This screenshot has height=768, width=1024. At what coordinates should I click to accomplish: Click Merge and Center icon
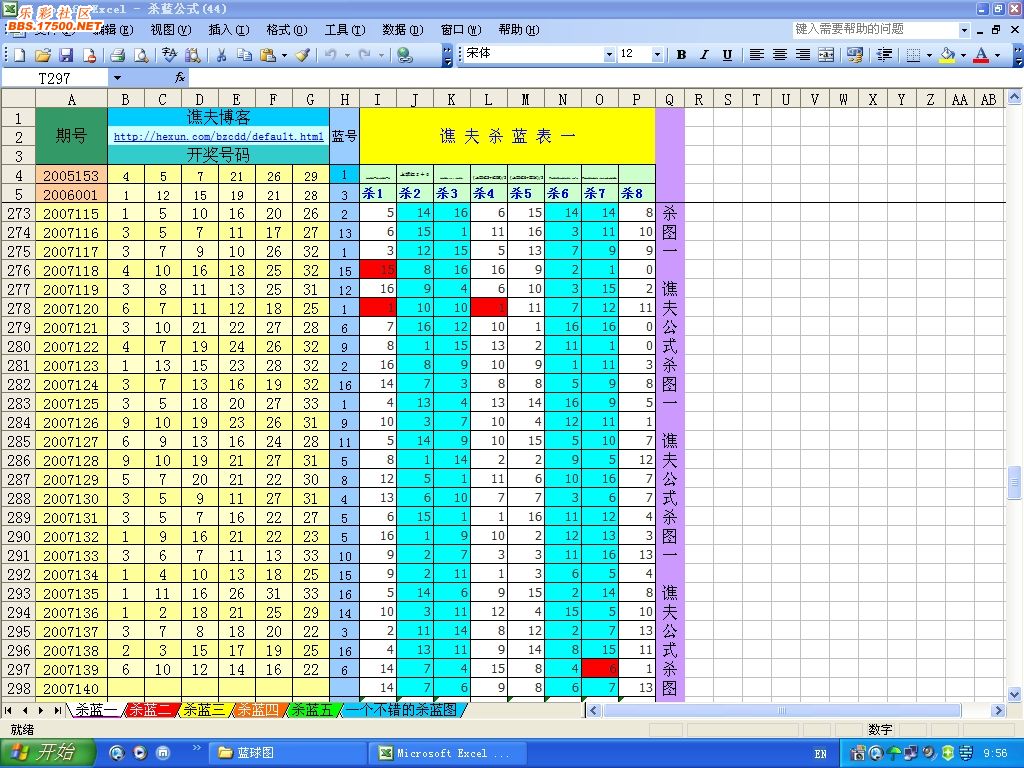(826, 55)
